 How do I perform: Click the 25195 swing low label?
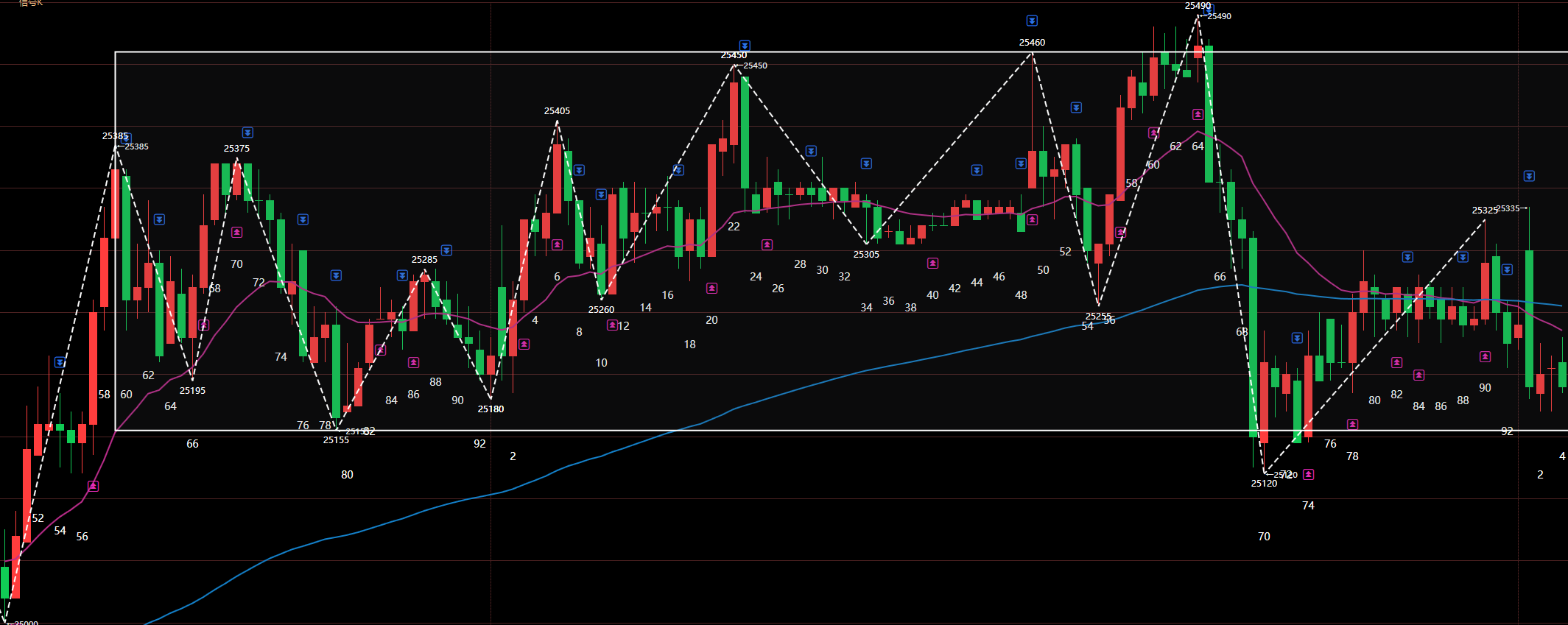coord(192,391)
